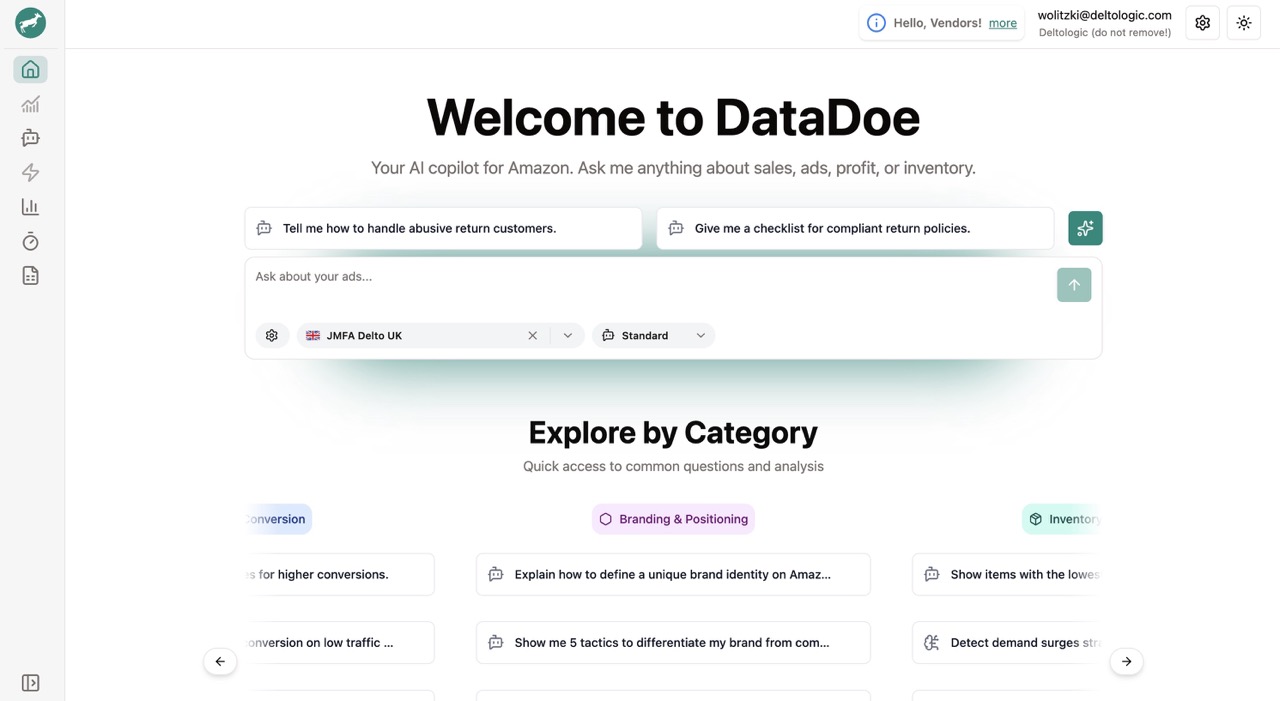Go to next category with right arrow
This screenshot has width=1280, height=701.
[x=1127, y=661]
